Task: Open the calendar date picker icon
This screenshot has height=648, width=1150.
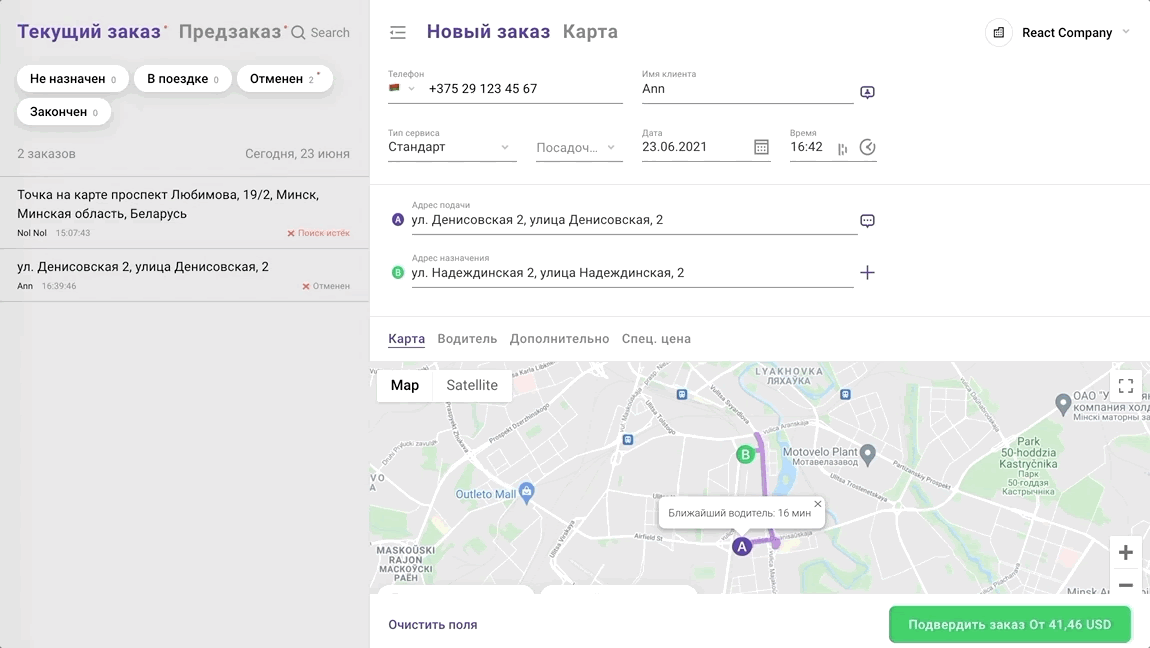Action: click(761, 147)
